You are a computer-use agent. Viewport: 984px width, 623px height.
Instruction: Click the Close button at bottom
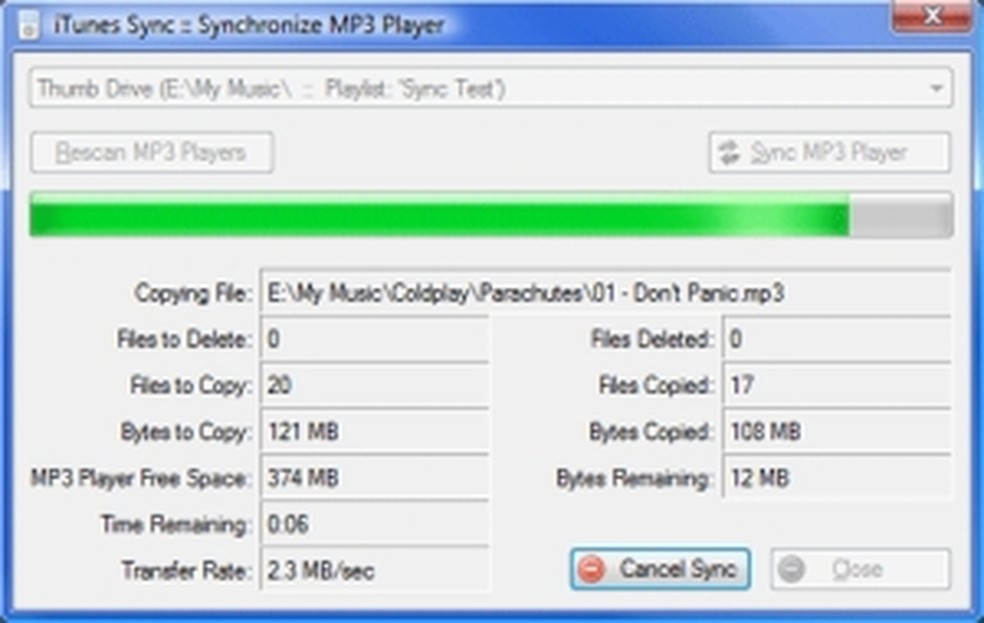pos(860,569)
